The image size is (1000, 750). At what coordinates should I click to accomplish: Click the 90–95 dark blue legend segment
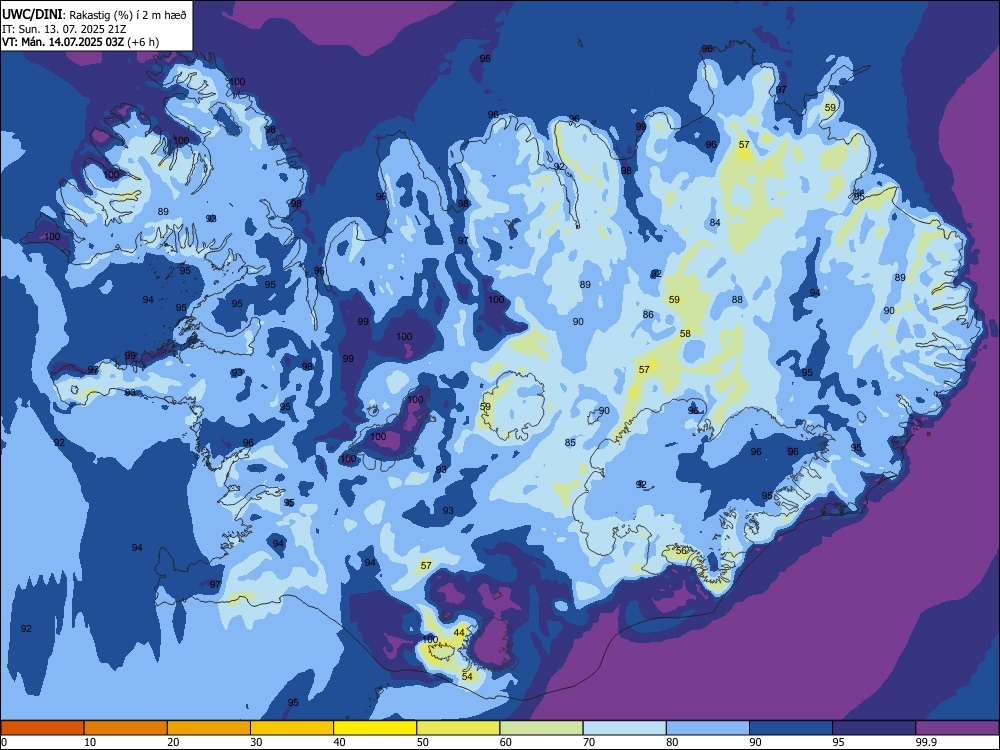[791, 728]
